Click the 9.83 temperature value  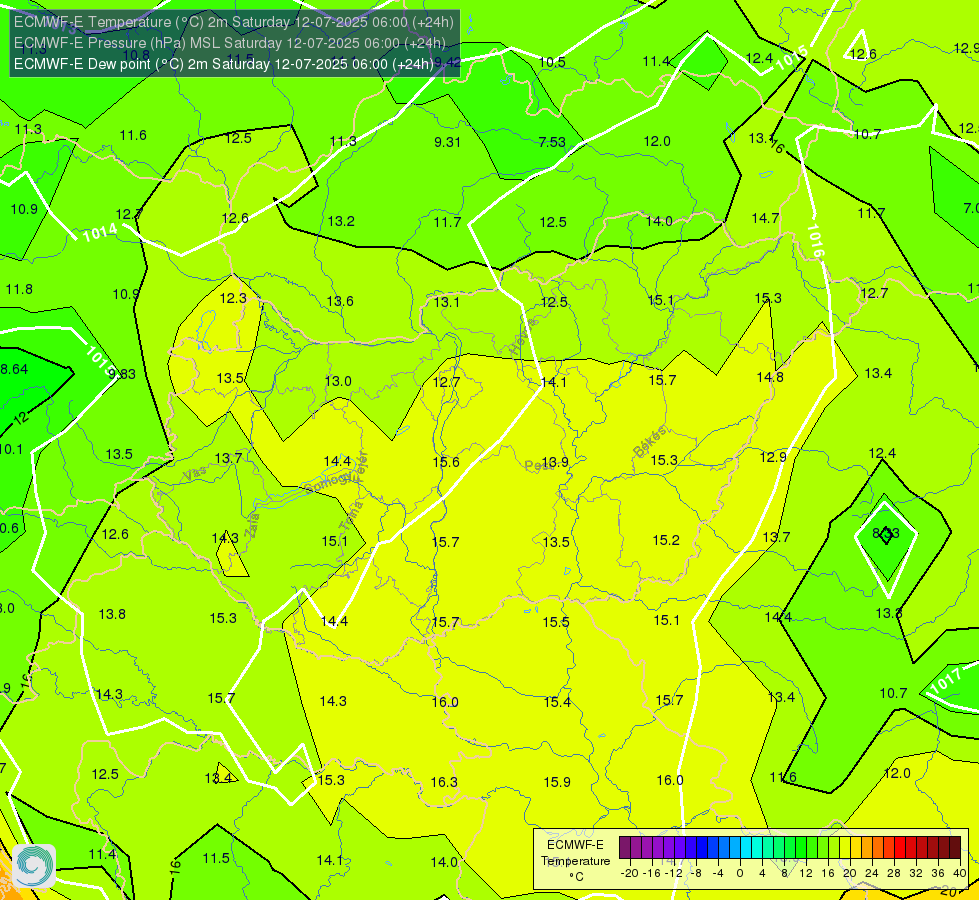click(122, 374)
